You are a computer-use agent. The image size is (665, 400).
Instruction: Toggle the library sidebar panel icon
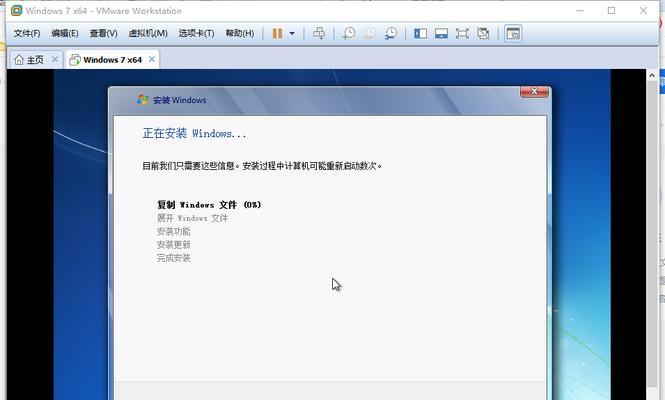[420, 33]
